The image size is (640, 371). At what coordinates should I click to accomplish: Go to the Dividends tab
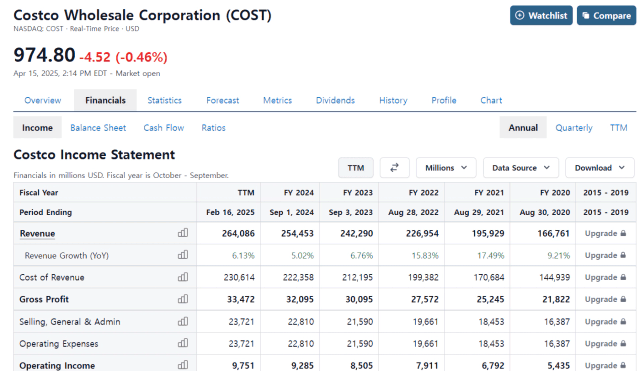click(335, 100)
